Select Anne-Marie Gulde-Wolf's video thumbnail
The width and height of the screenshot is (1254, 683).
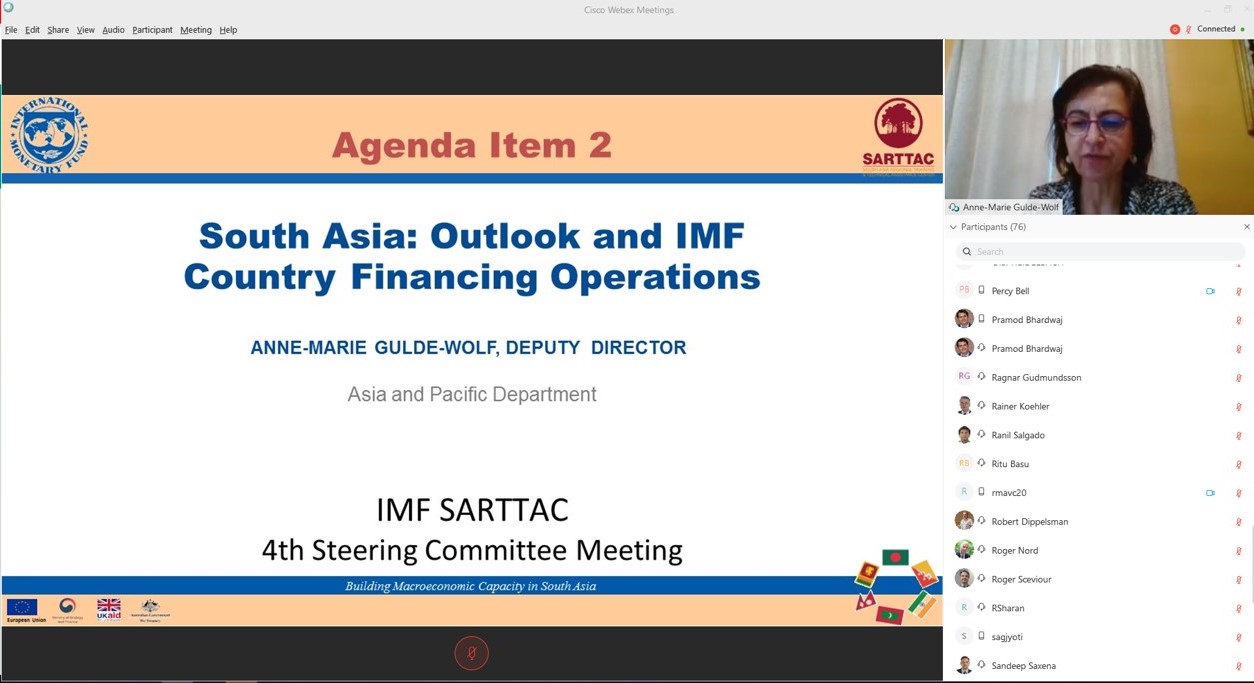click(1099, 127)
